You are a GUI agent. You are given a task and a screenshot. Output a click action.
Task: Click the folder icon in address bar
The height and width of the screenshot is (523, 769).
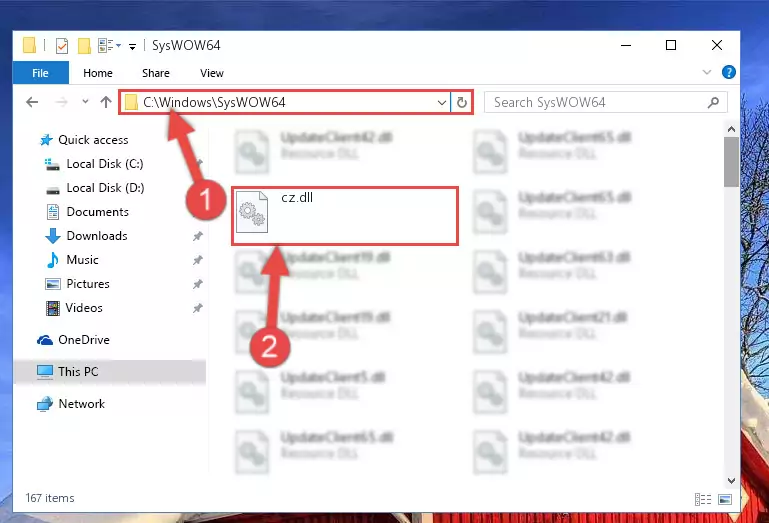tap(130, 103)
